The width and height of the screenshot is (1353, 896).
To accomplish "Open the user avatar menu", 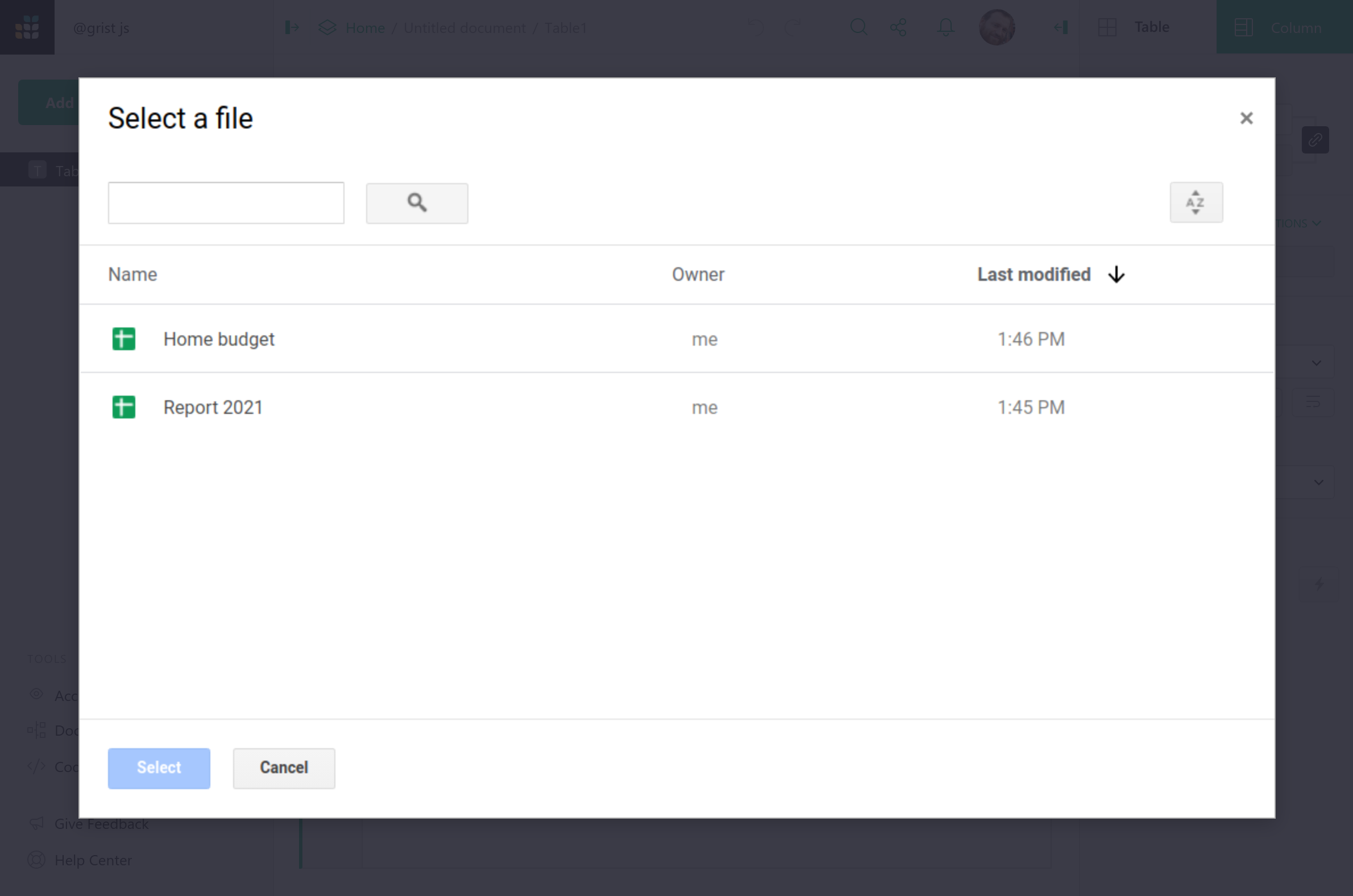I will click(x=997, y=27).
